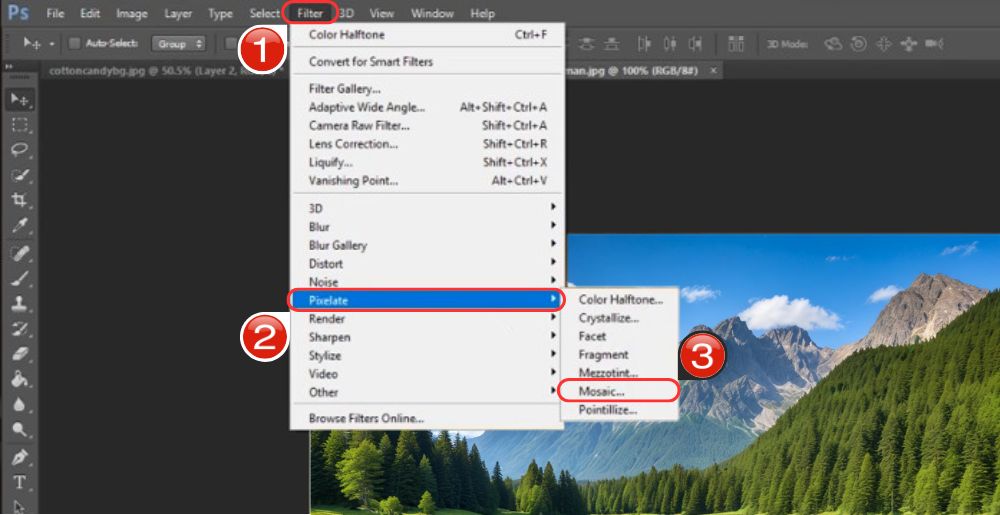Pick the Lasso tool
Screen dimensions: 1000x515
(19, 150)
